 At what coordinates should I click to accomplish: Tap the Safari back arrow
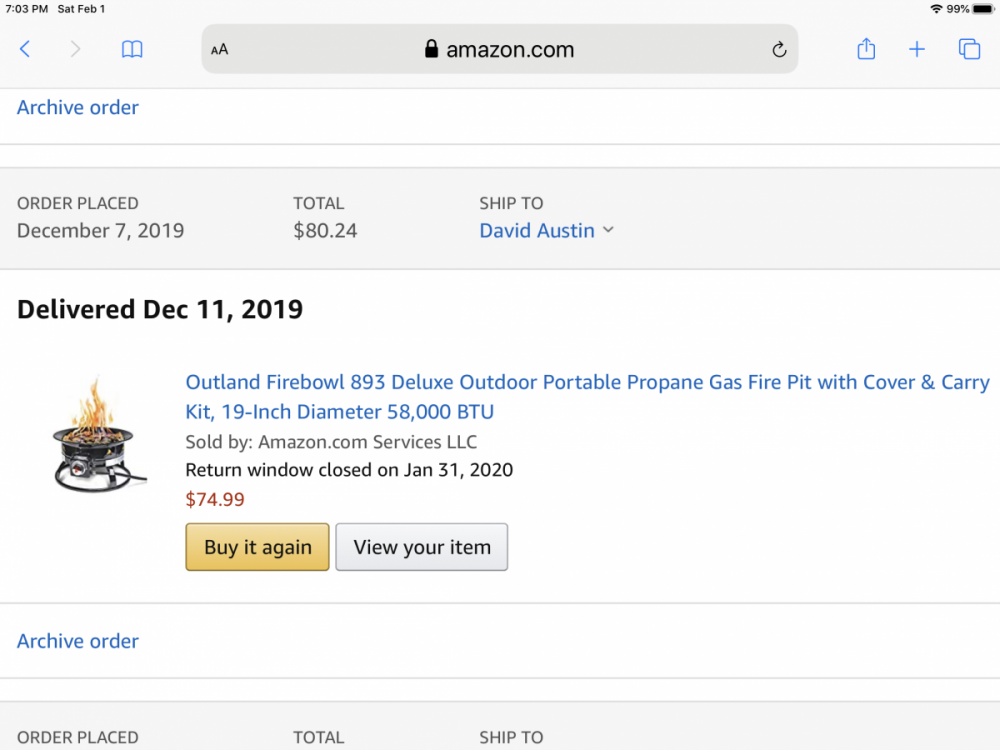(x=25, y=49)
